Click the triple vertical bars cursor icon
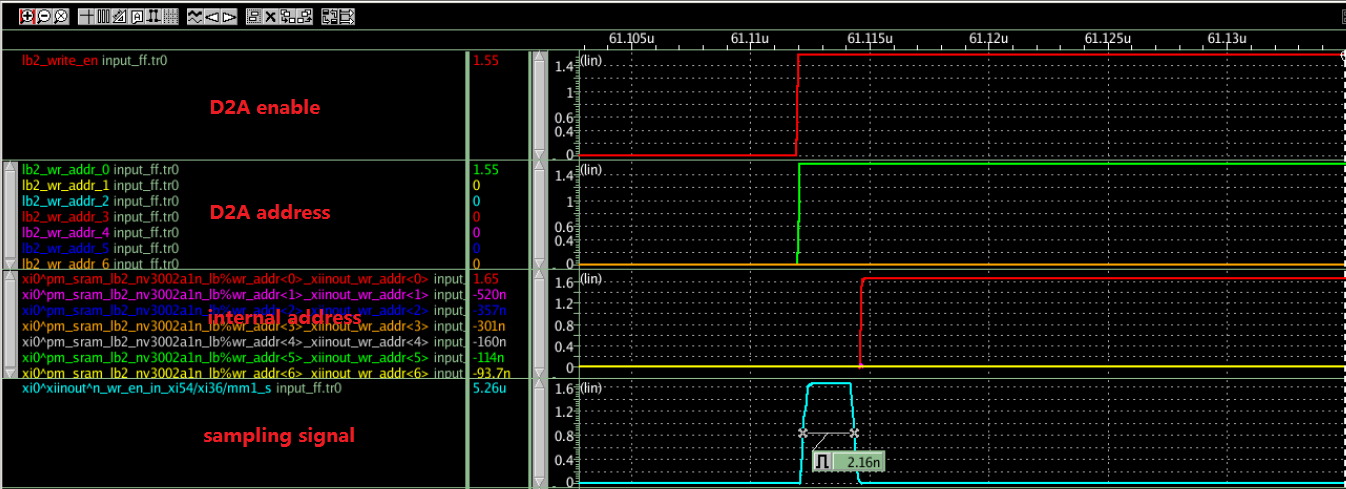This screenshot has height=489, width=1346. point(103,17)
